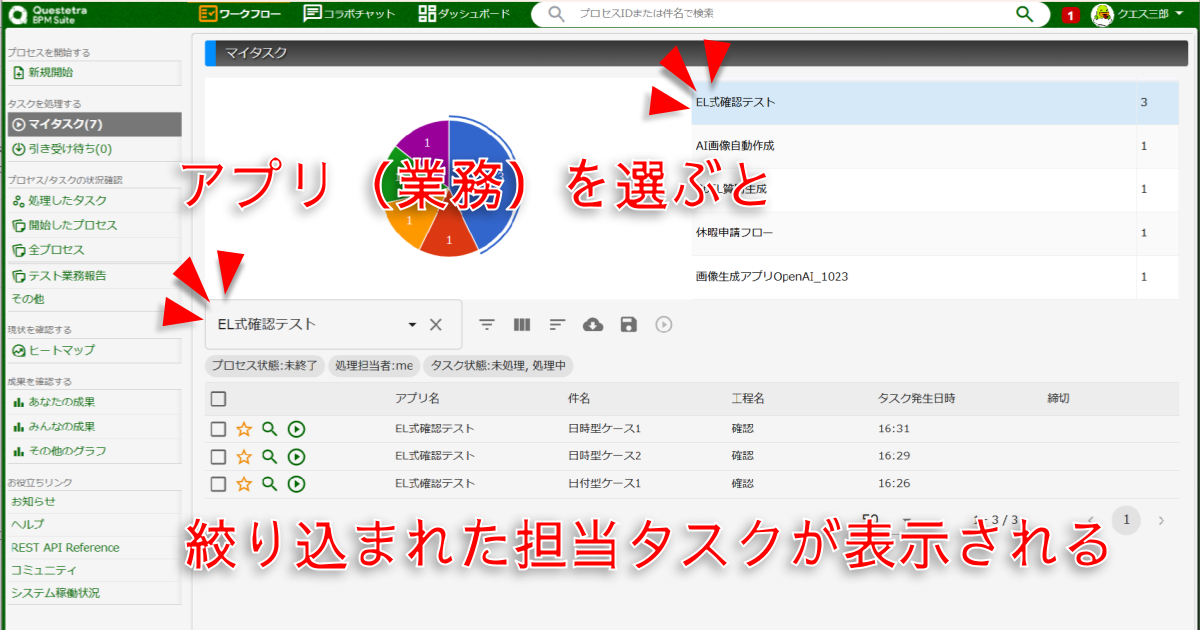Open the column display settings icon
This screenshot has height=630, width=1200.
[x=522, y=324]
